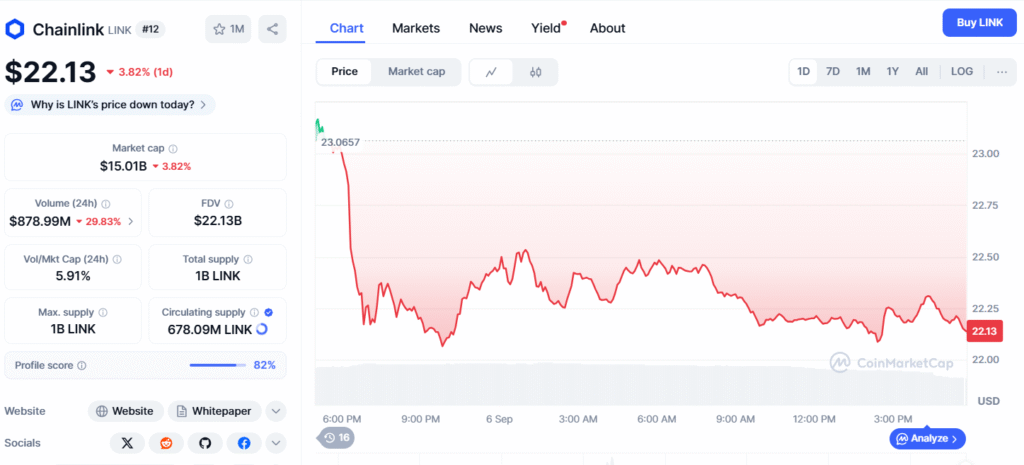1024x465 pixels.
Task: Switch to candlestick chart view
Action: pyautogui.click(x=536, y=72)
